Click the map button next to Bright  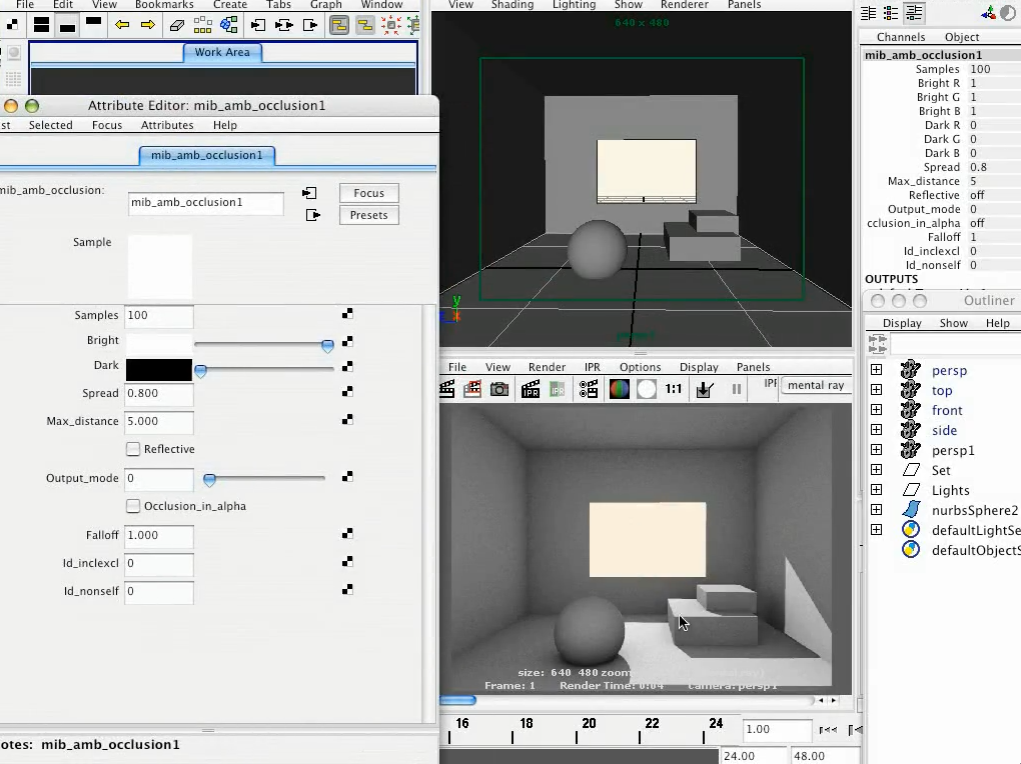[x=347, y=341]
